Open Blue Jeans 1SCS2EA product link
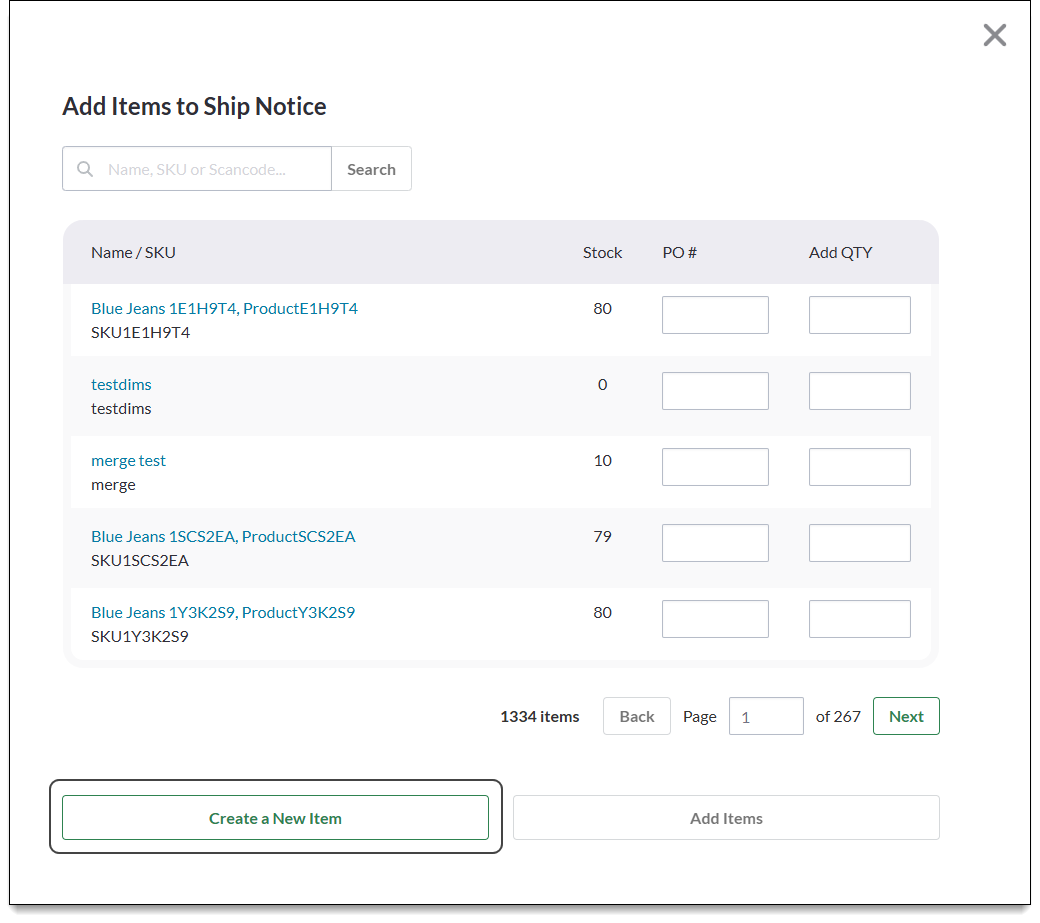 (223, 537)
